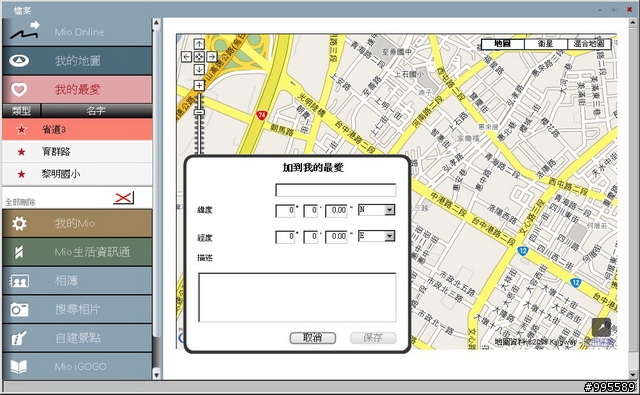Pan the map left with arrow button
This screenshot has height=395, width=640.
click(x=187, y=57)
